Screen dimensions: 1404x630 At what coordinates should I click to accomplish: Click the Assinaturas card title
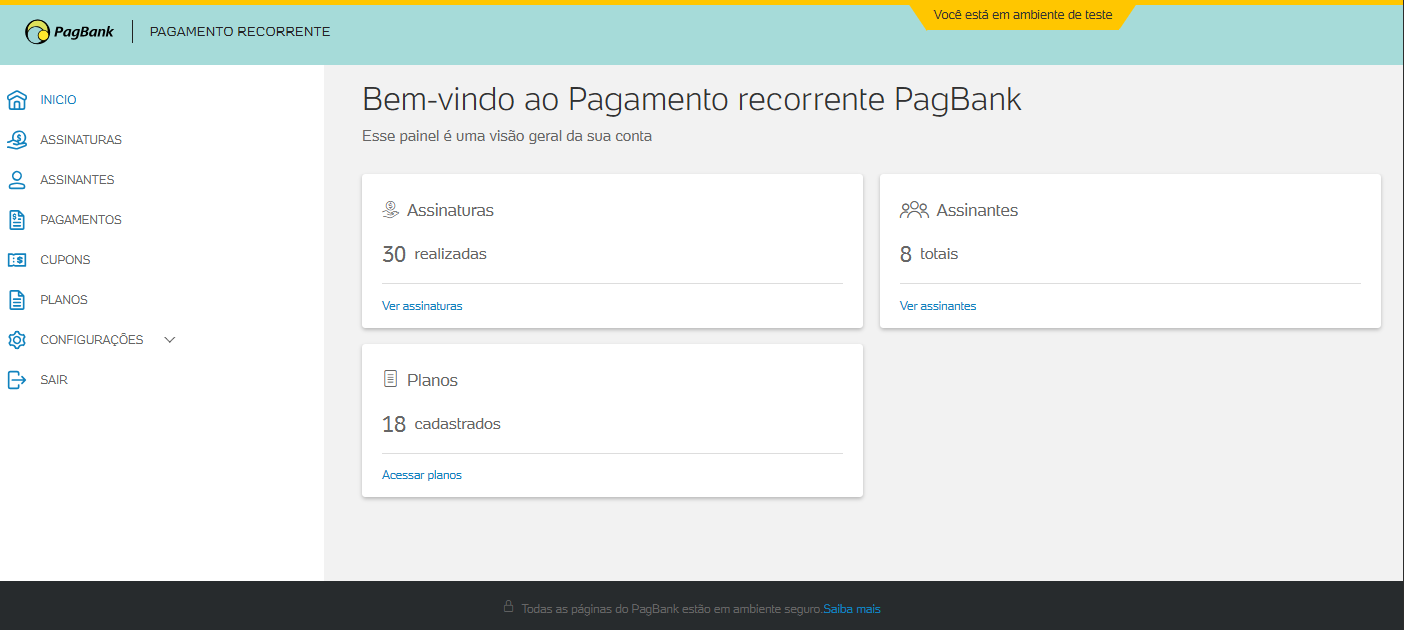pos(450,210)
